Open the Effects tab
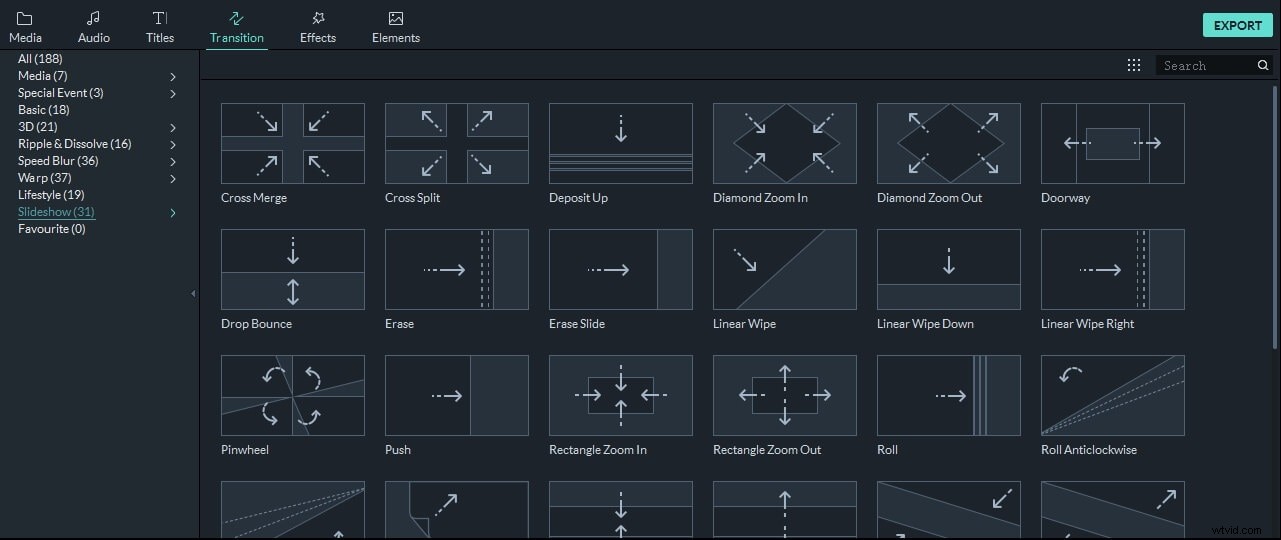This screenshot has width=1281, height=540. [318, 27]
